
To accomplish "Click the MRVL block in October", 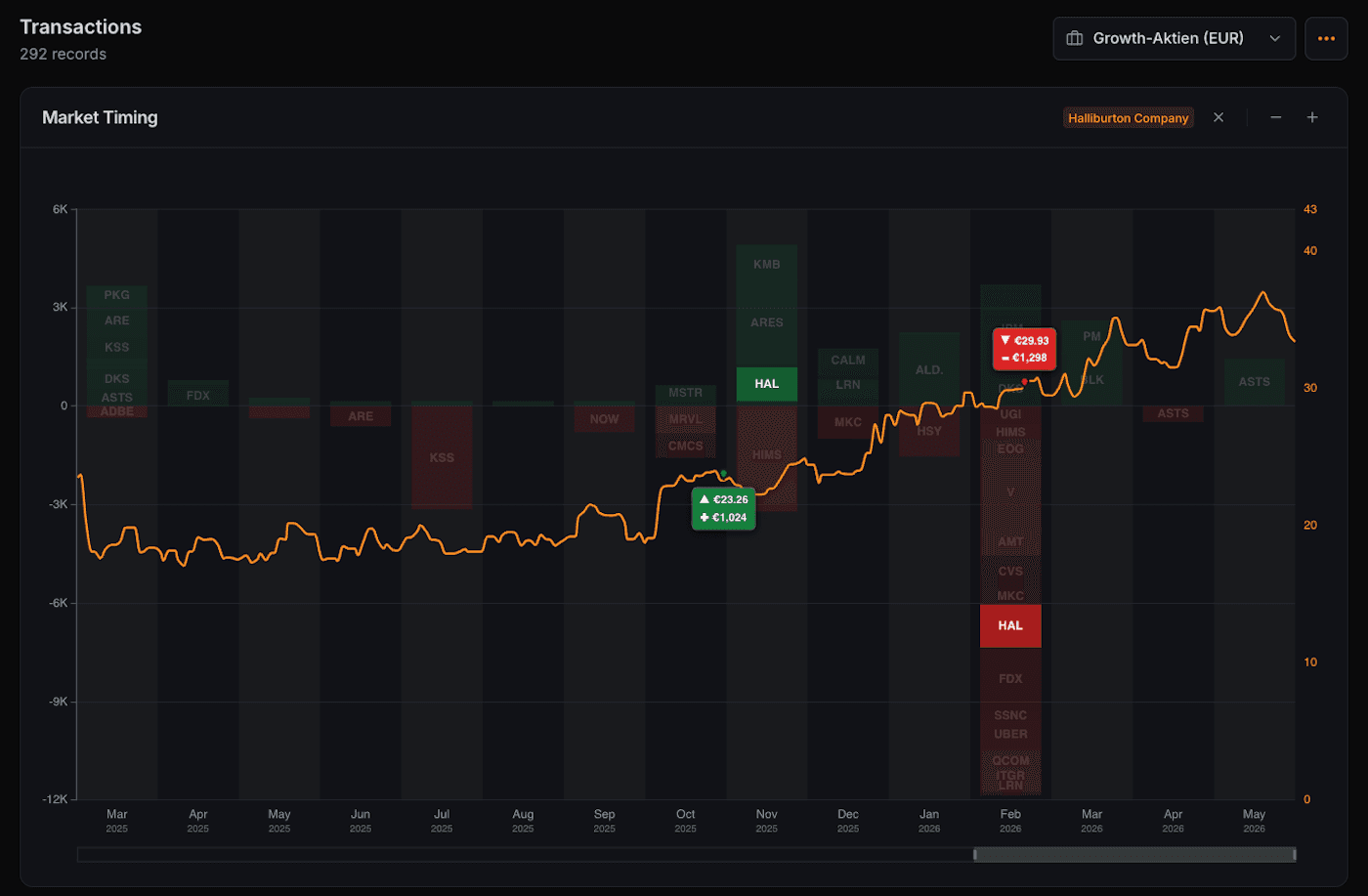I will click(686, 419).
